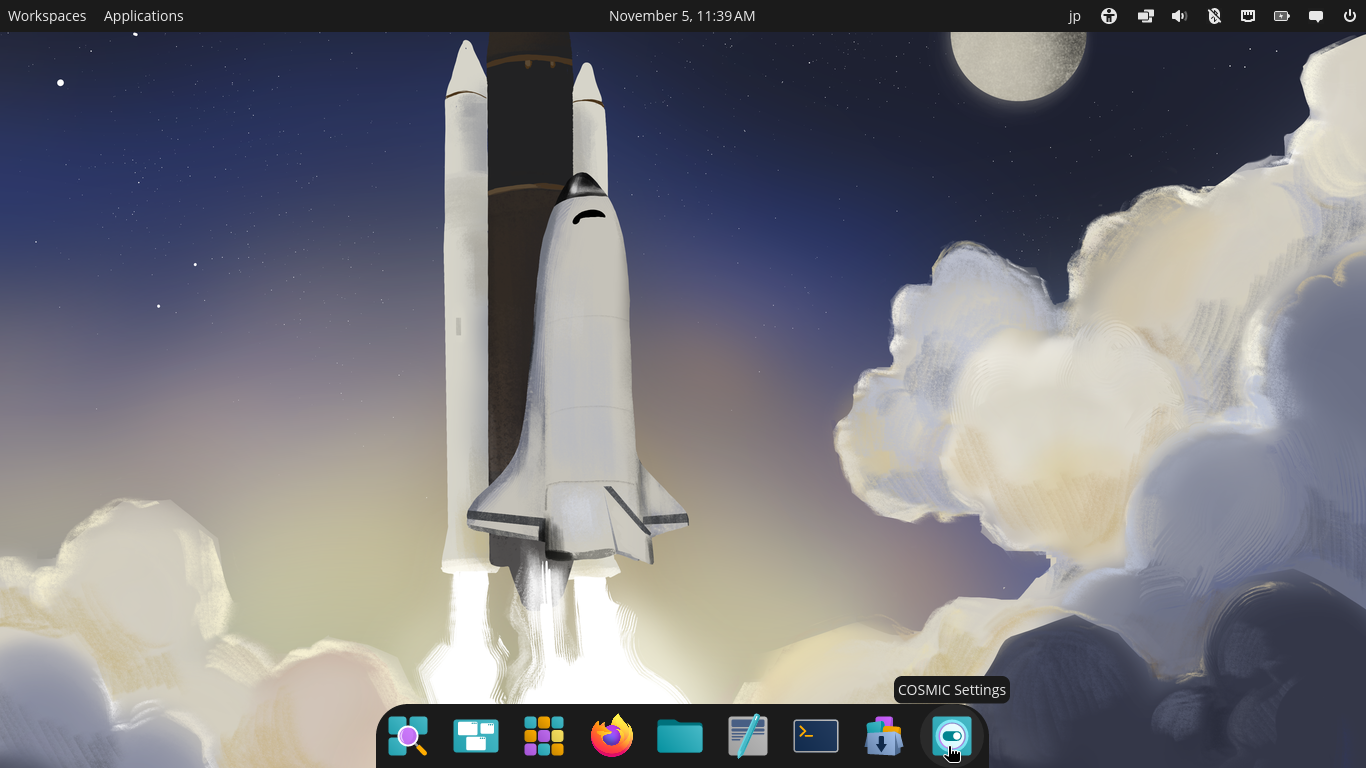Open the COSMIC Store icon in the dock

coord(884,737)
